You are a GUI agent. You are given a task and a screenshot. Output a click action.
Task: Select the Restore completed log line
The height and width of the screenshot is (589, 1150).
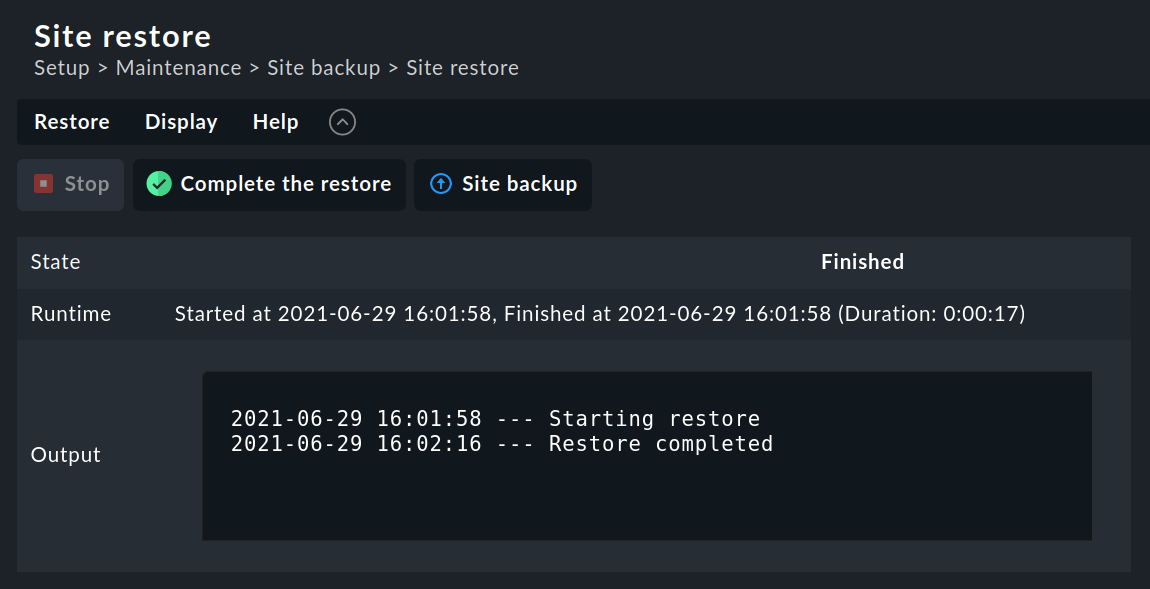tap(500, 443)
